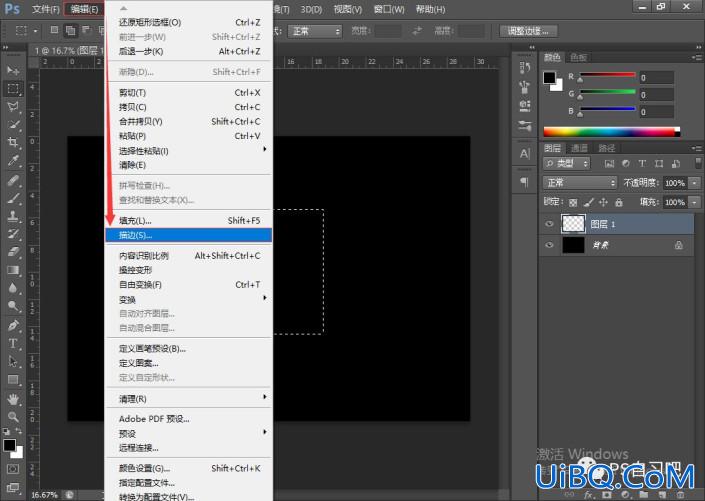Viewport: 705px width, 501px height.
Task: Expand the 变换 submenu
Action: point(189,300)
